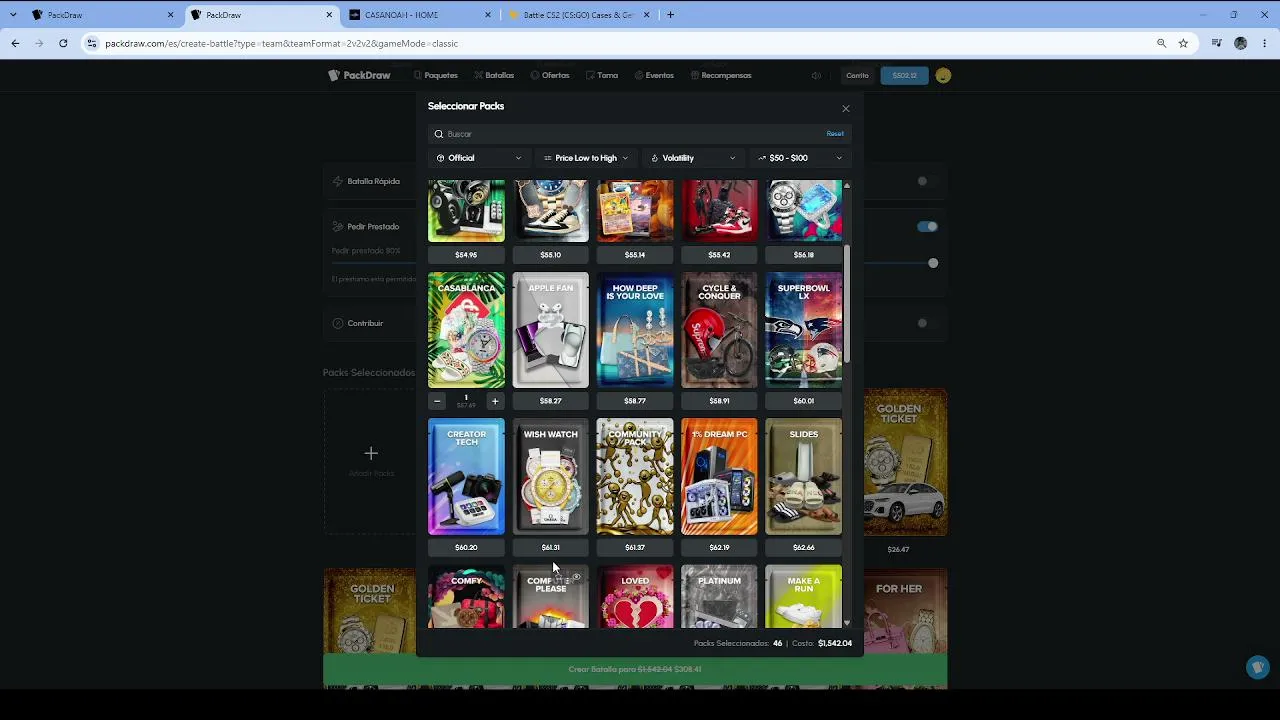This screenshot has width=1280, height=720.
Task: Click the Carrito cart button
Action: click(857, 75)
